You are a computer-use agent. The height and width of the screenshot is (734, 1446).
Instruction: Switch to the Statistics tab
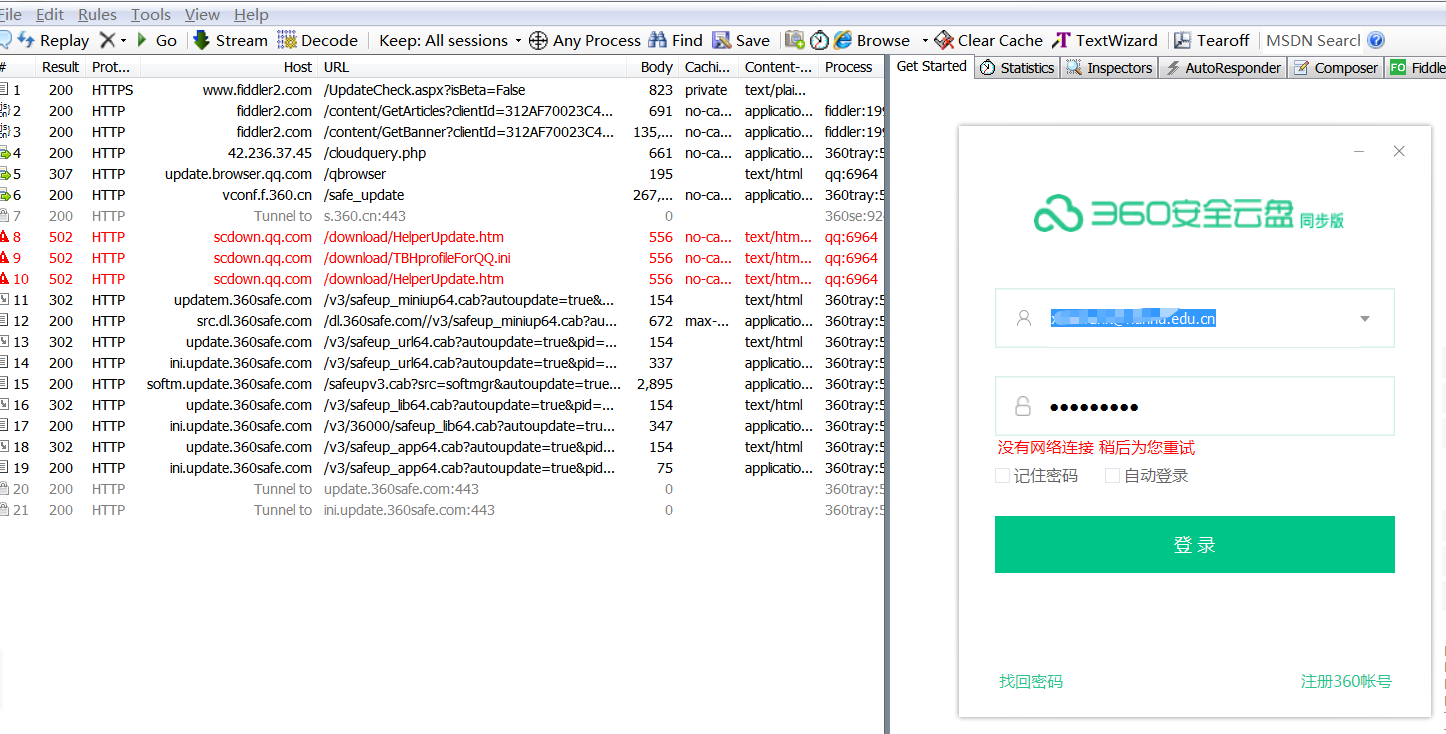tap(1016, 68)
